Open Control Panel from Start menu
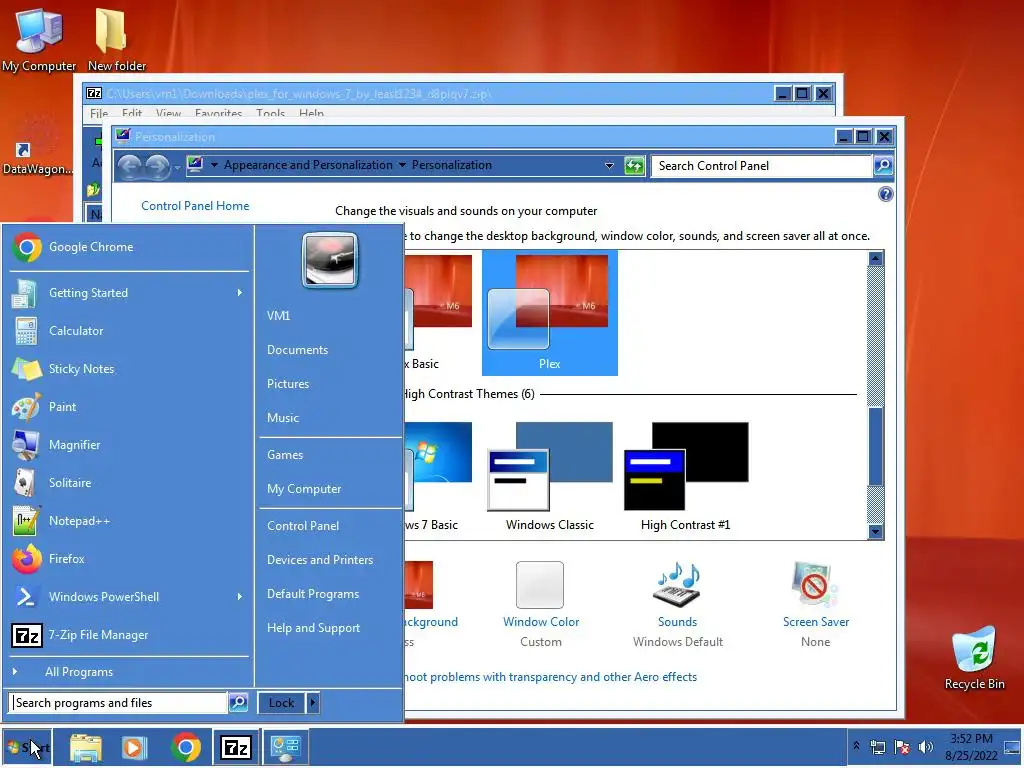The width and height of the screenshot is (1024, 768). tap(303, 526)
